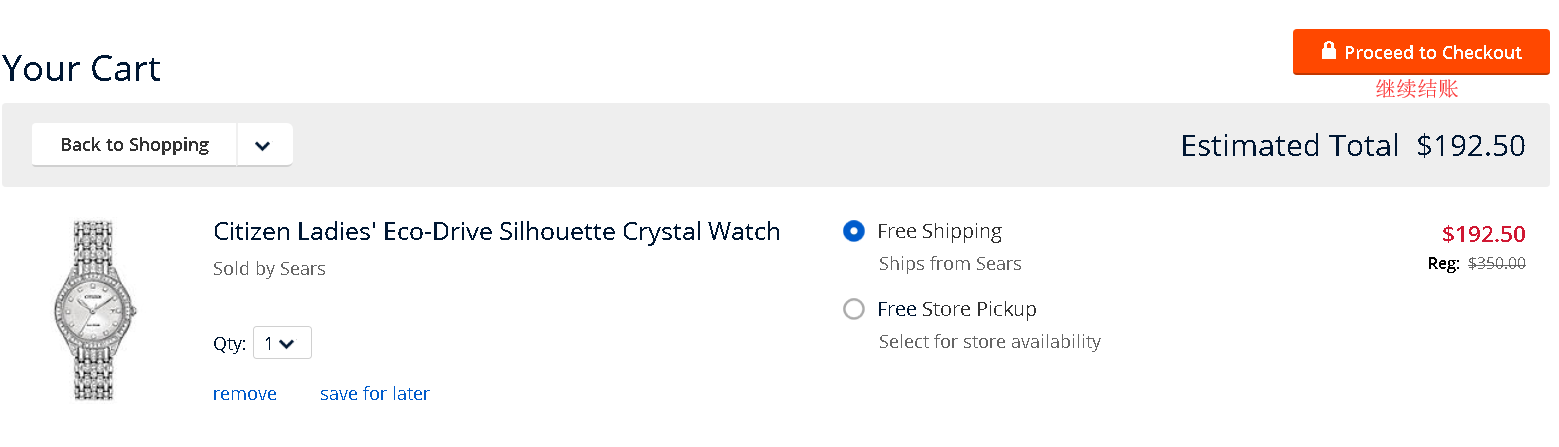Open the Citizen Ladies' Eco-Drive Watch title link
This screenshot has width=1559, height=447.
tap(496, 231)
